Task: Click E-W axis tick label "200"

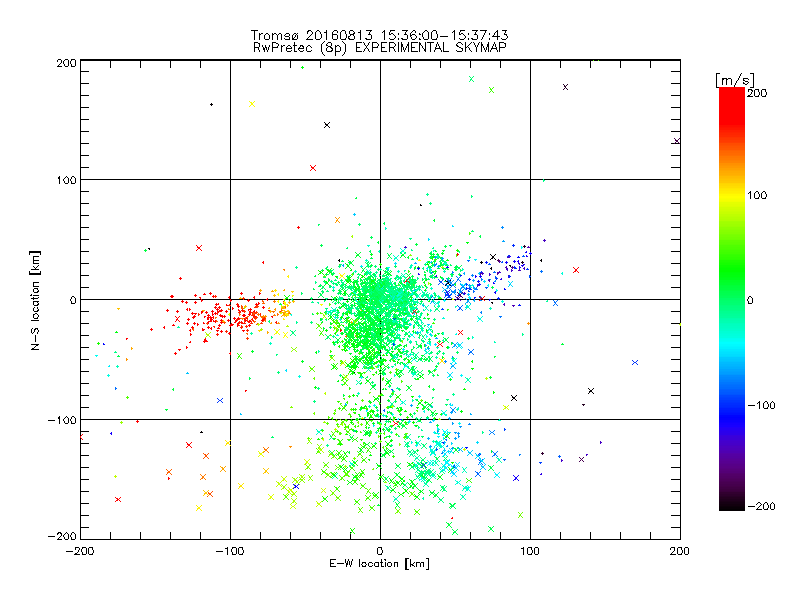Action: [x=680, y=551]
